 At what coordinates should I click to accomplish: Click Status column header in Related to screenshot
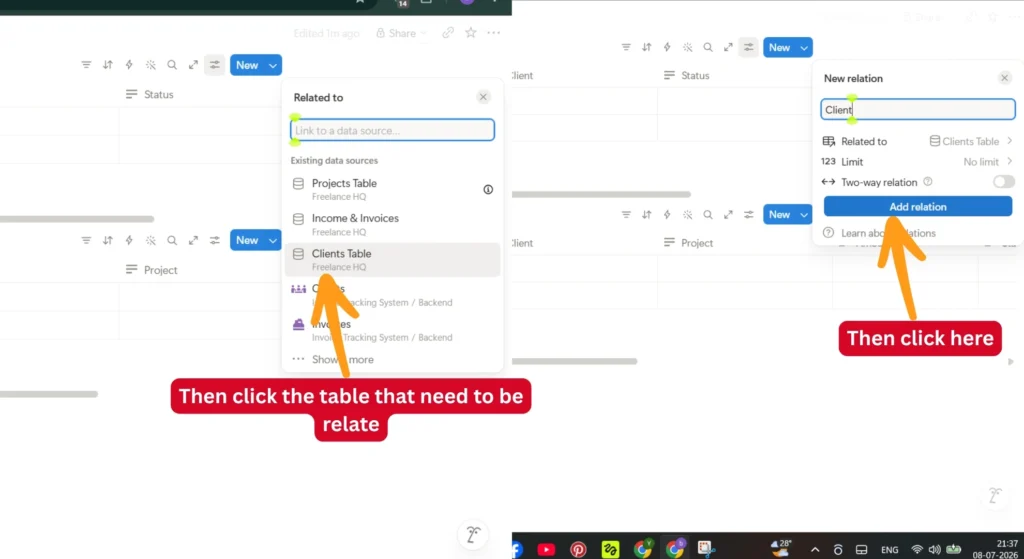150,94
